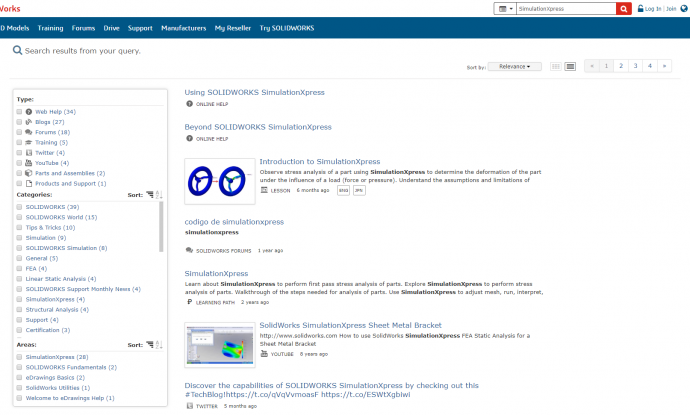Open the blue wheels lesson thumbnail
The height and width of the screenshot is (415, 690).
click(220, 181)
